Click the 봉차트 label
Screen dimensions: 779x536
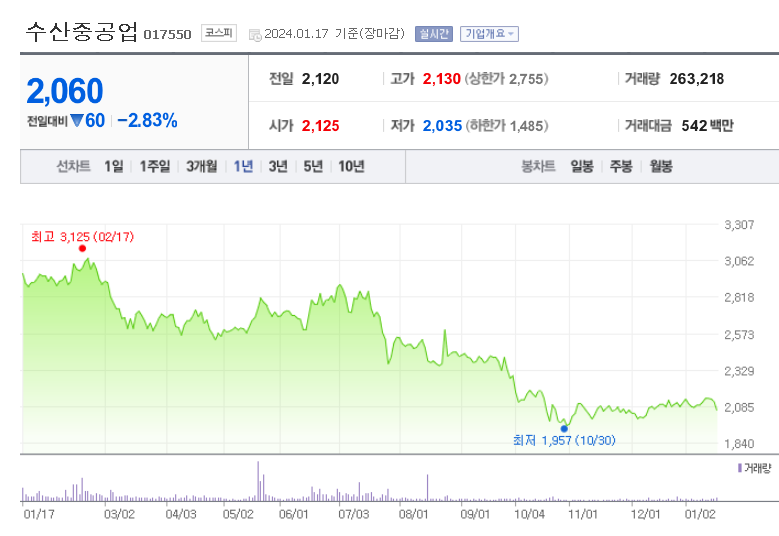pos(538,166)
